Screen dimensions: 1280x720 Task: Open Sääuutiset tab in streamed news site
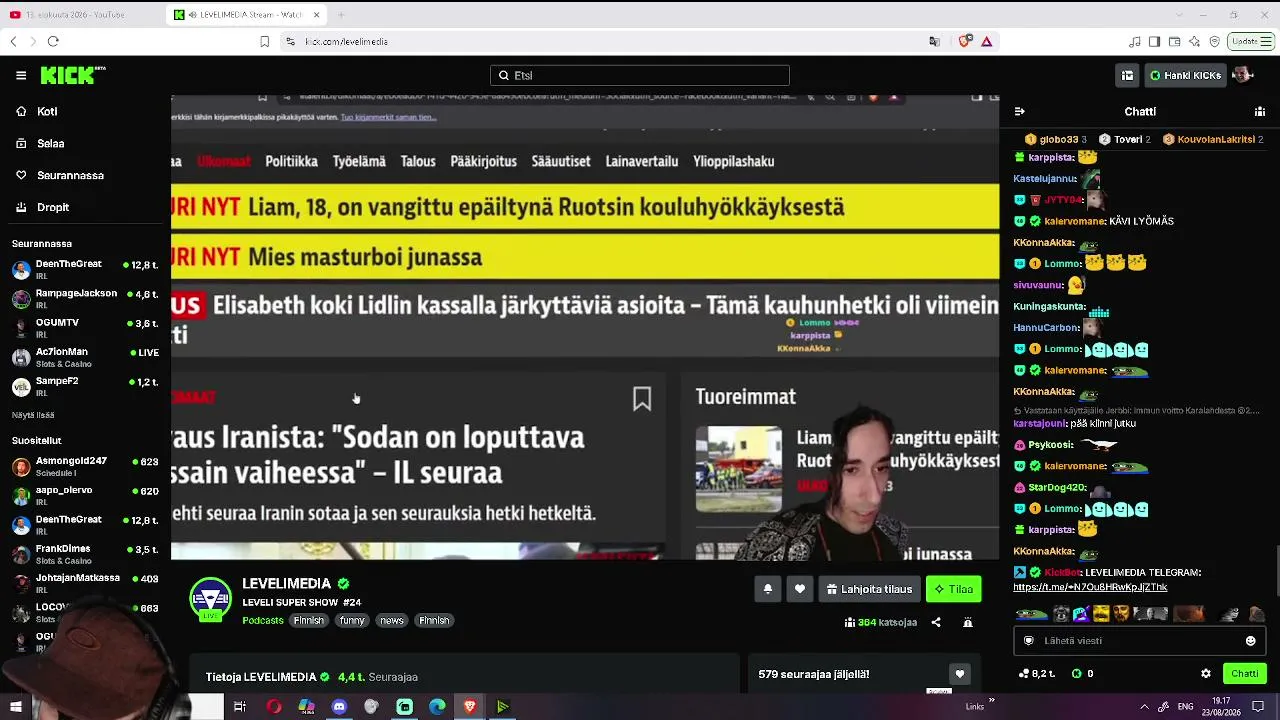click(561, 161)
